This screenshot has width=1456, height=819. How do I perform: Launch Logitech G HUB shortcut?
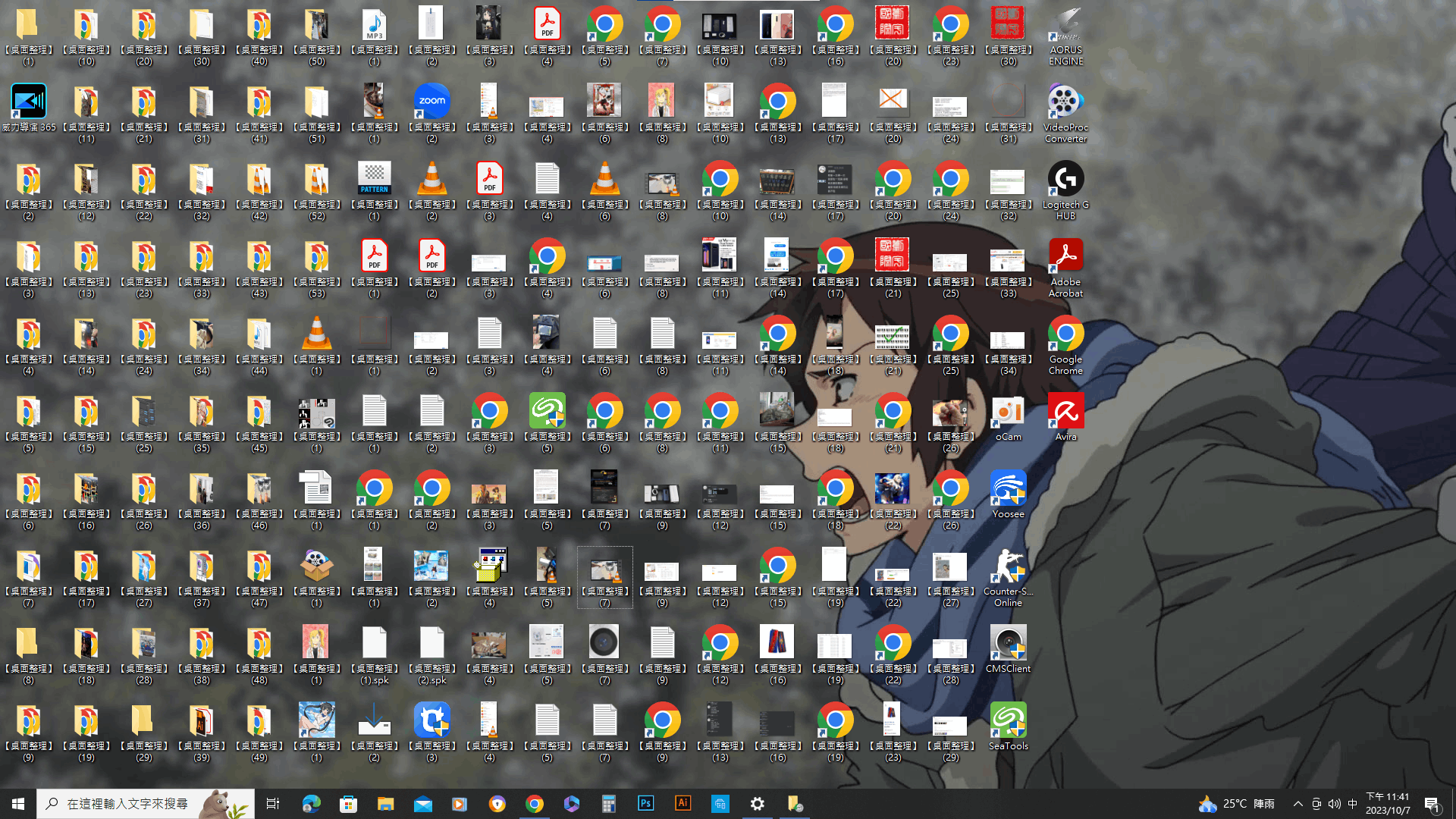point(1065,180)
